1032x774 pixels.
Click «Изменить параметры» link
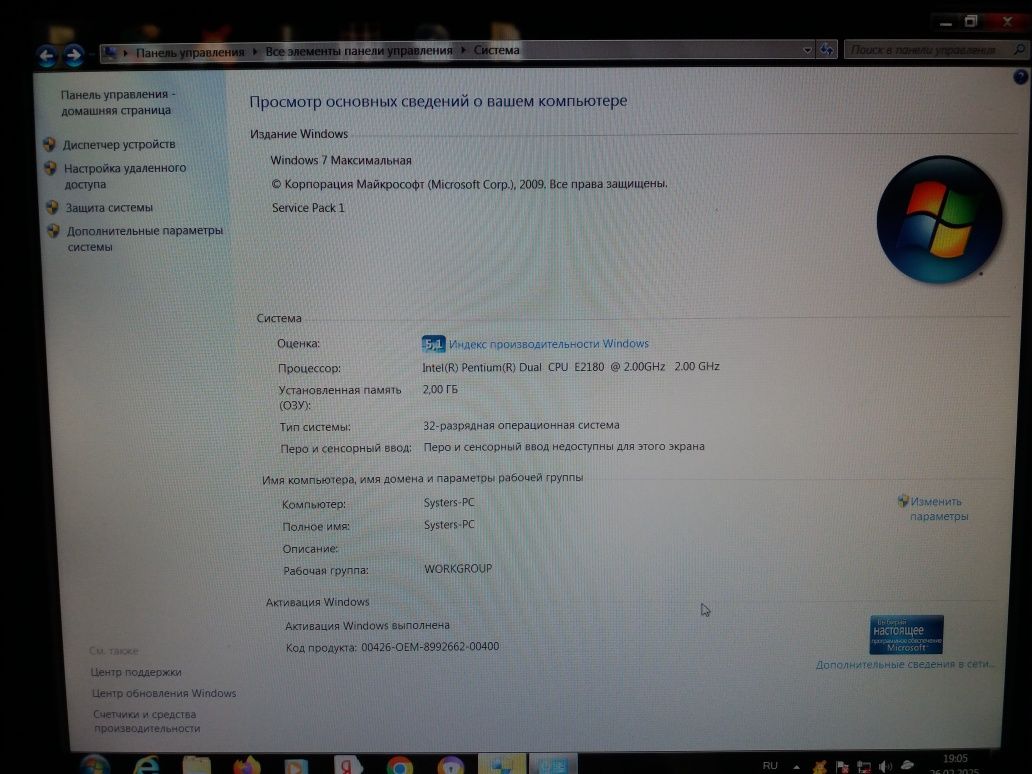click(x=938, y=509)
